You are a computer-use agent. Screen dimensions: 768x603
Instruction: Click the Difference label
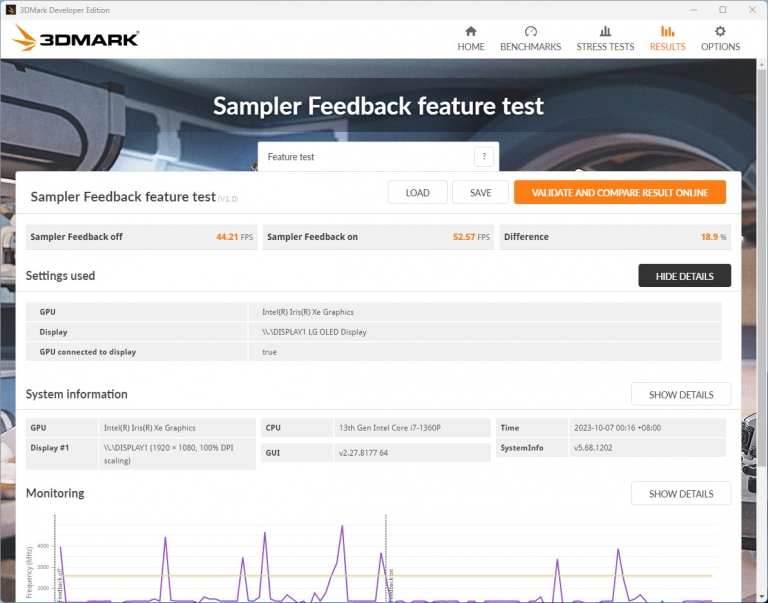click(x=526, y=237)
